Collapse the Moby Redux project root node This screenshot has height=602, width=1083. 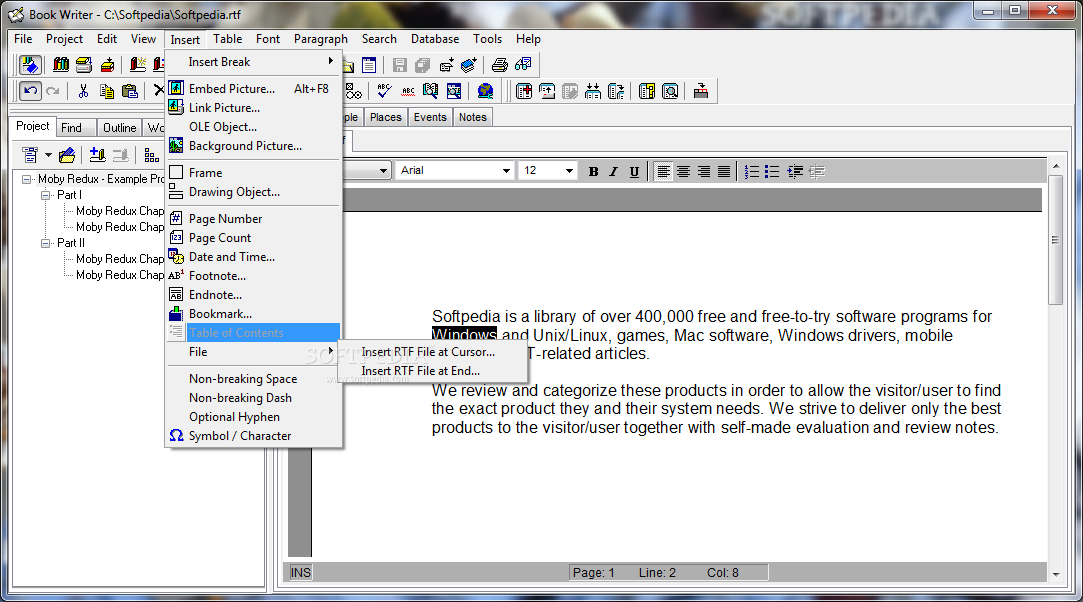pos(26,179)
